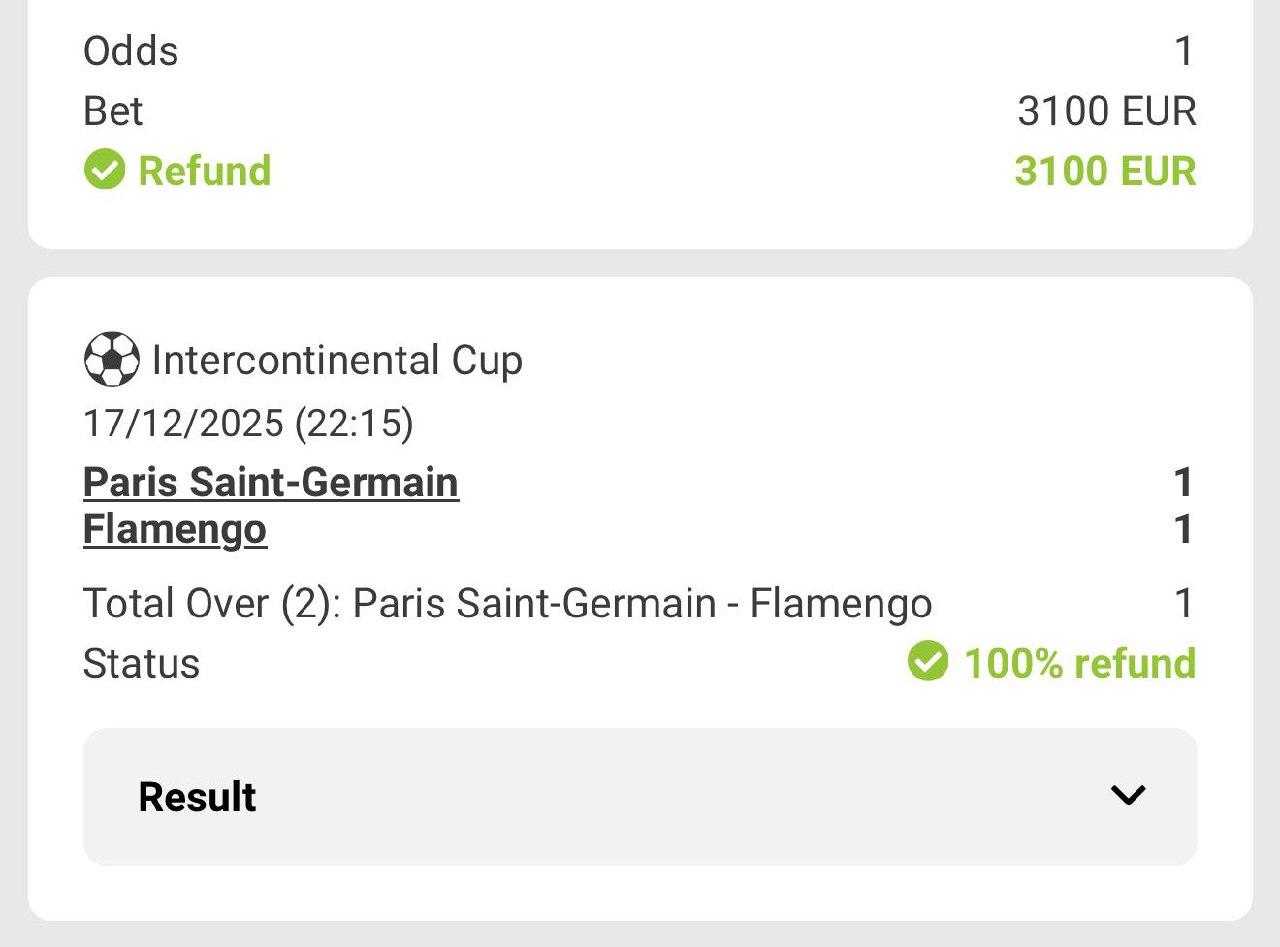
Task: Click the Bet label text
Action: 113,111
